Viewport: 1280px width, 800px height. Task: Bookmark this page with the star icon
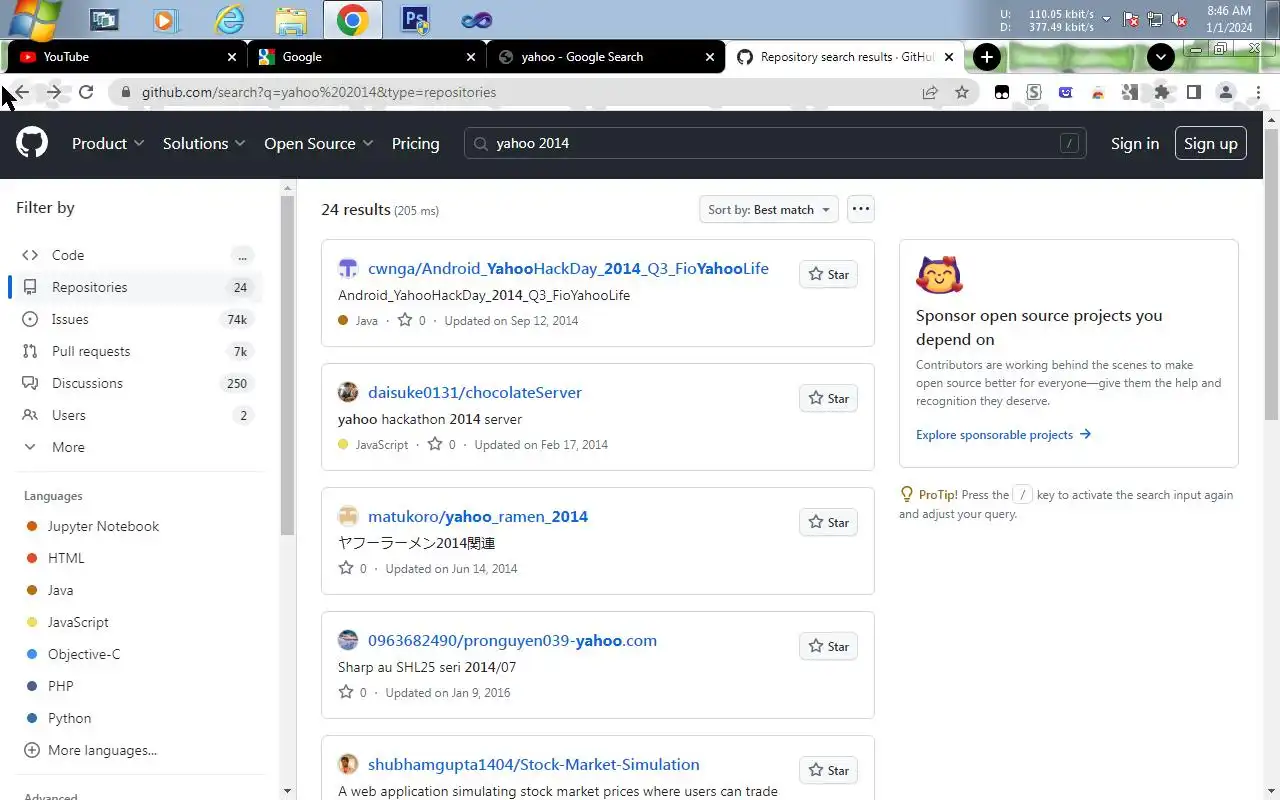click(x=962, y=92)
